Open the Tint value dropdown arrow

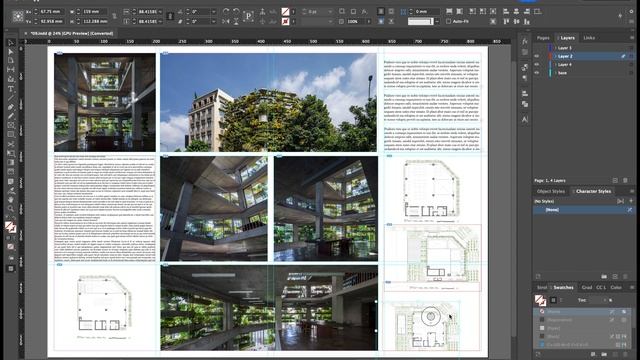604,300
